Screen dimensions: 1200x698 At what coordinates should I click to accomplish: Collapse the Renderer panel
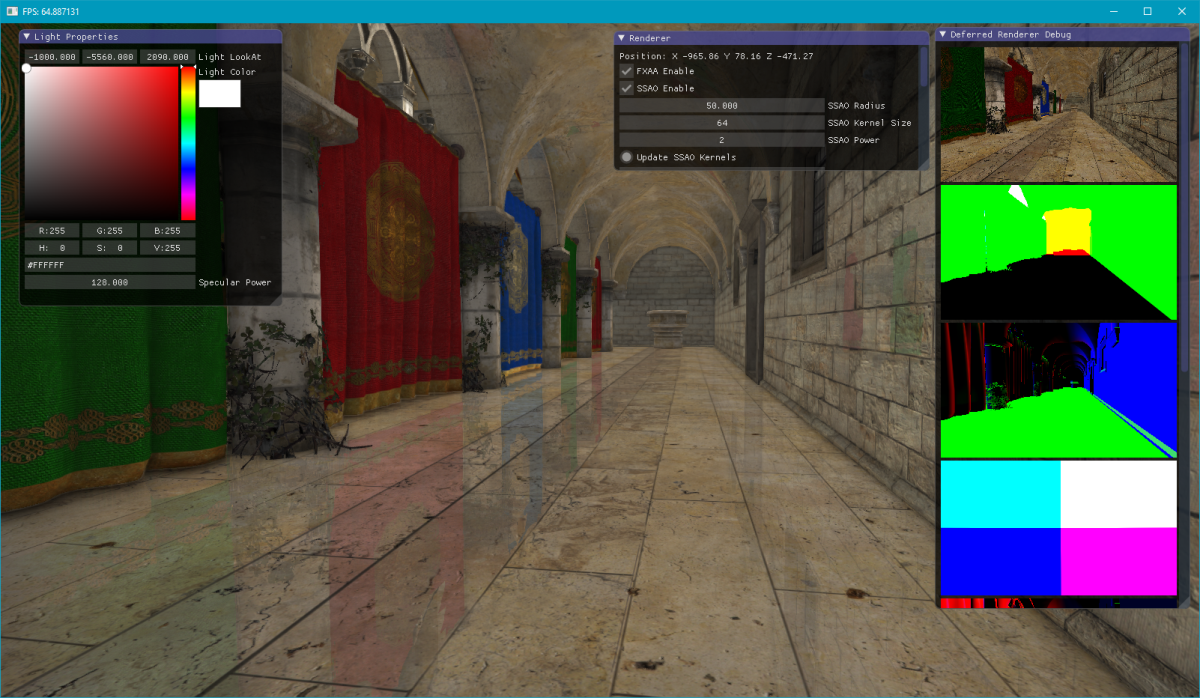pyautogui.click(x=621, y=37)
